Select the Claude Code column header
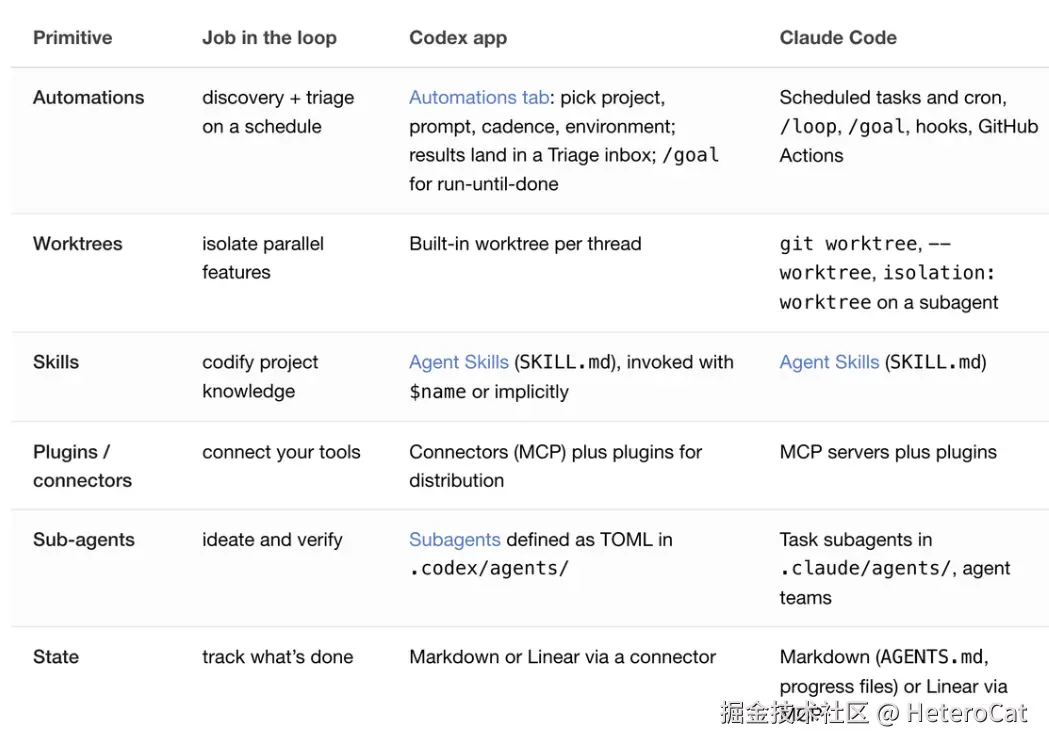This screenshot has width=1049, height=748. click(x=838, y=37)
